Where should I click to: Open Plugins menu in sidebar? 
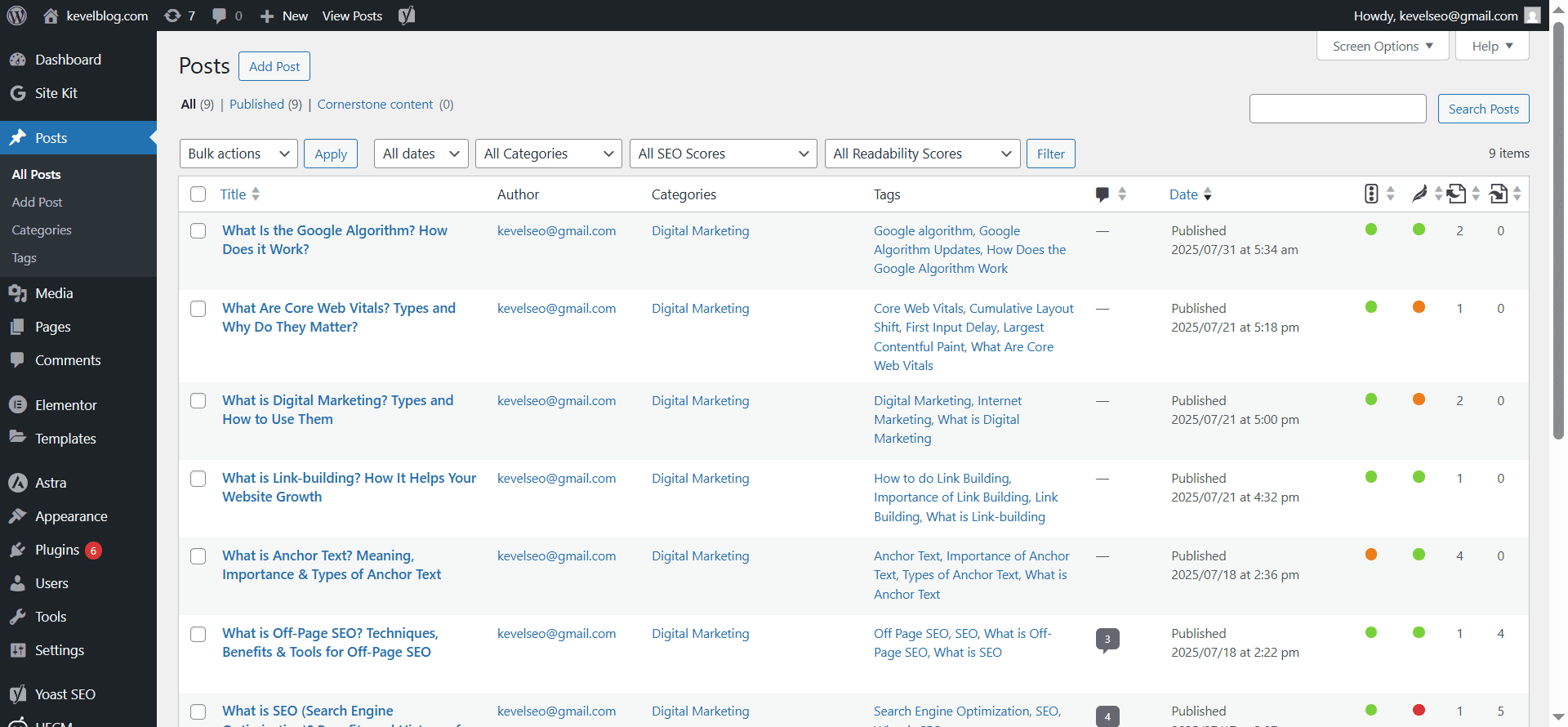tap(57, 550)
